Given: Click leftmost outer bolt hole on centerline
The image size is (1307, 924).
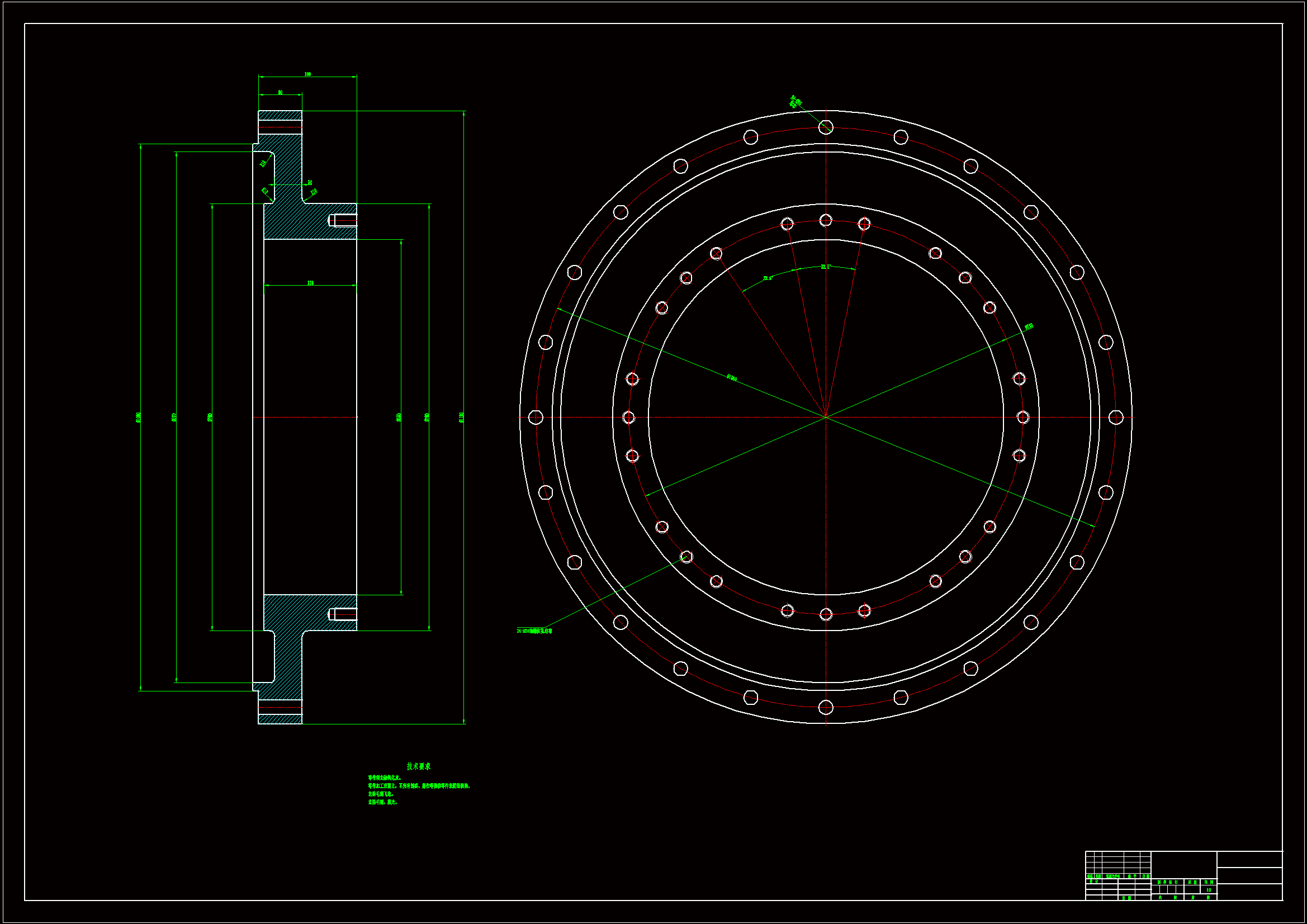Looking at the screenshot, I should (536, 418).
